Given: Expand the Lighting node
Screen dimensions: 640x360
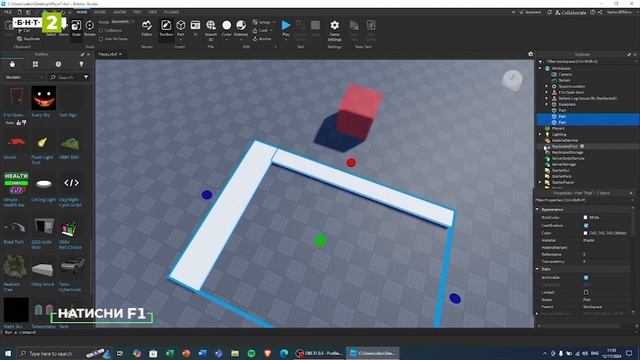Looking at the screenshot, I should (x=540, y=134).
